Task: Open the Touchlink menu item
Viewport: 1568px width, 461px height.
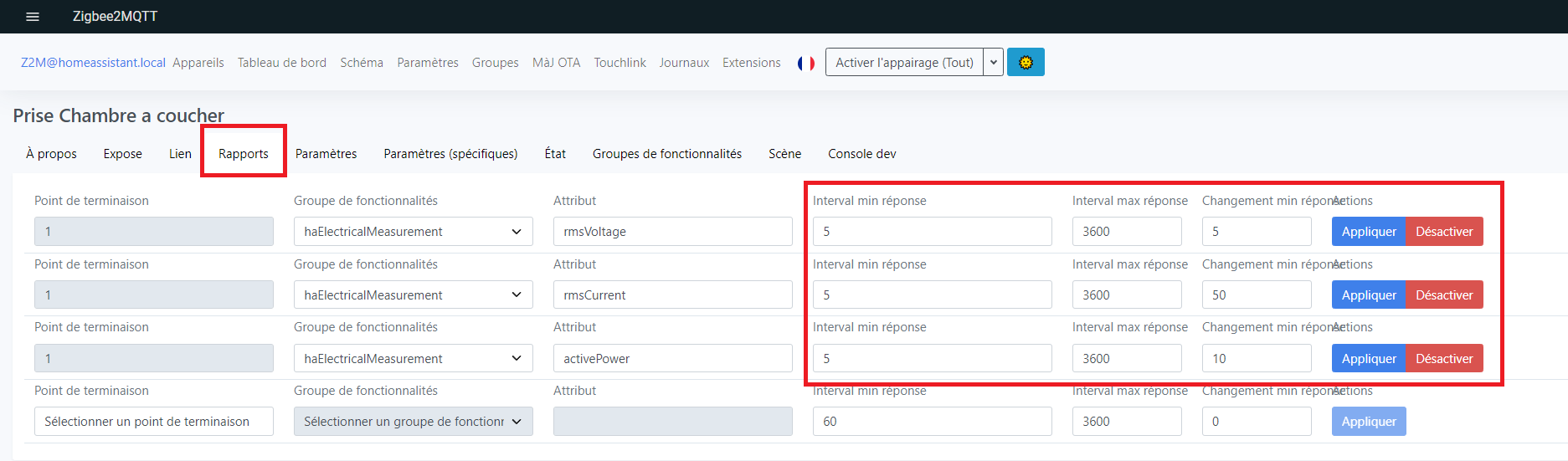Action: click(620, 63)
